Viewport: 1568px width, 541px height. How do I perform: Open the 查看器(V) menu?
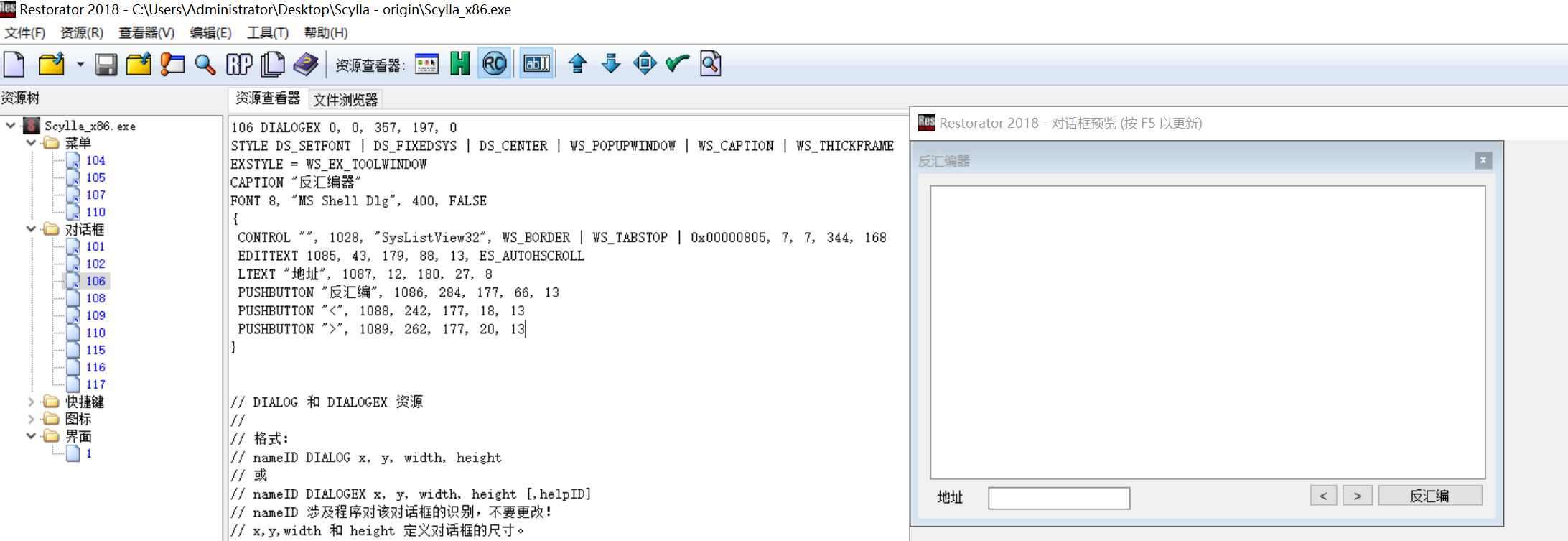[x=146, y=32]
